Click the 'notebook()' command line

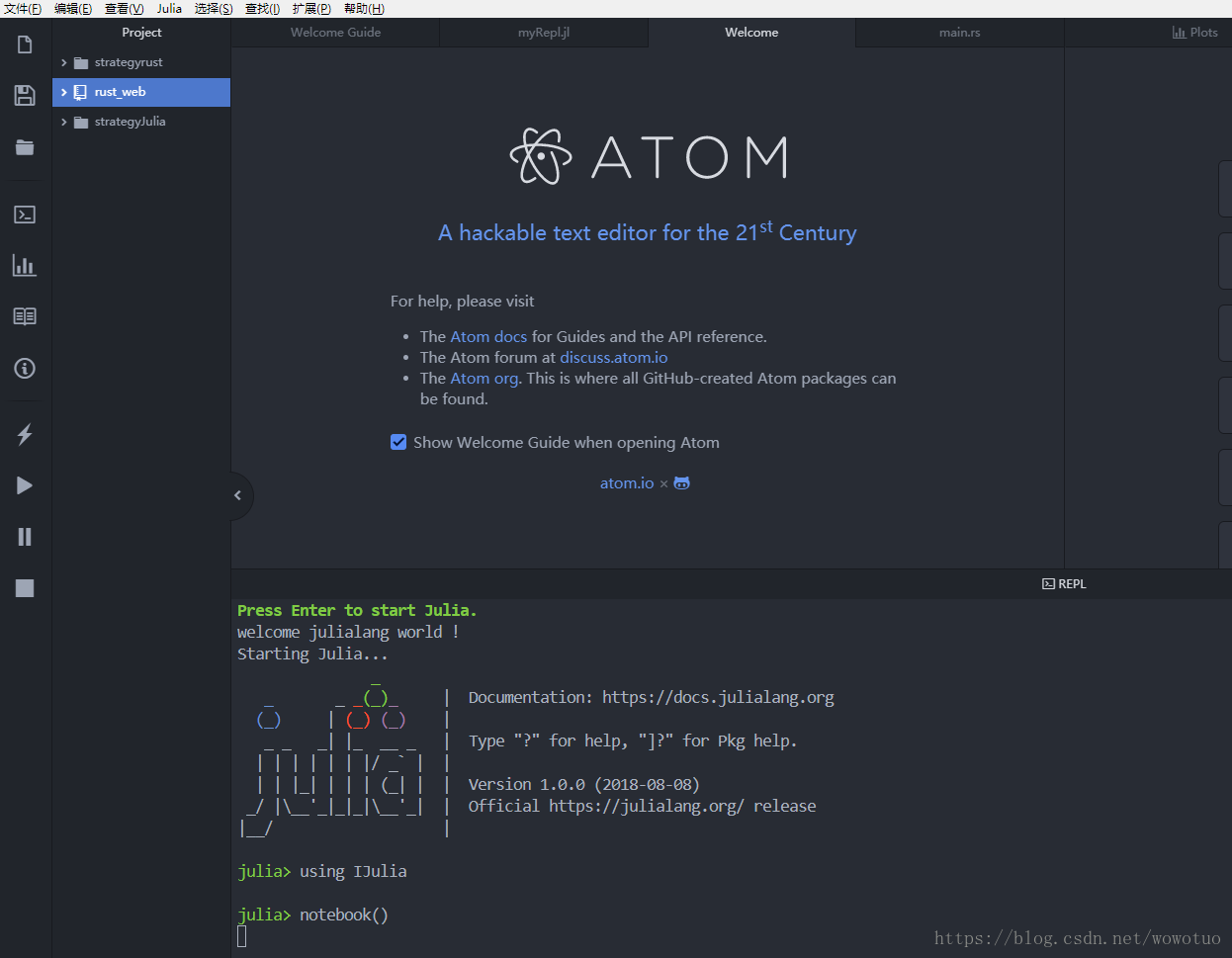pos(313,914)
